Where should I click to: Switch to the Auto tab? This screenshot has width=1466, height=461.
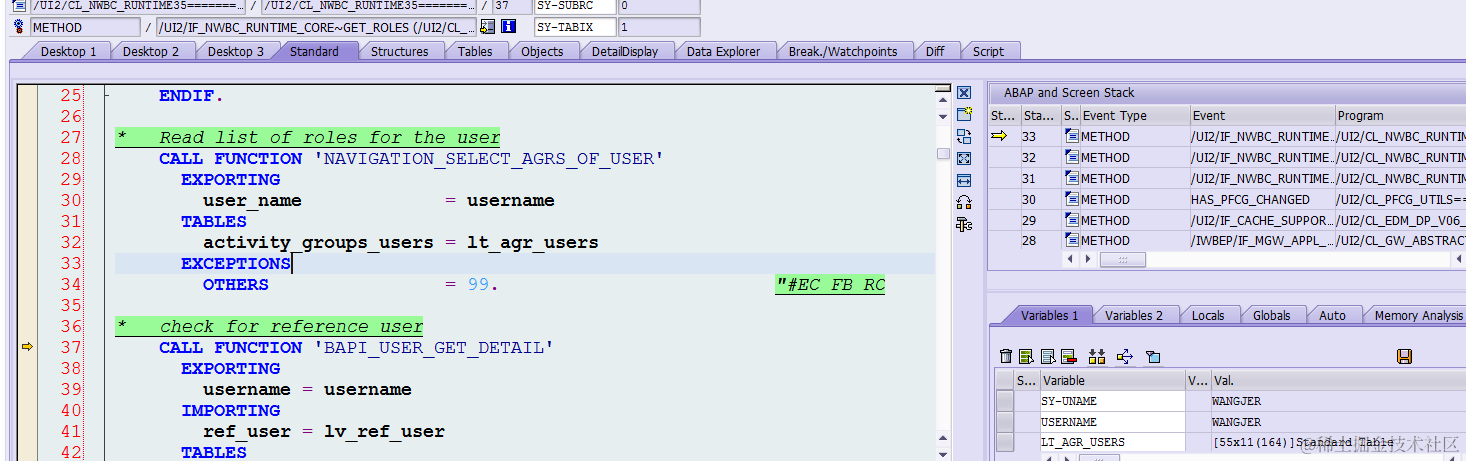(x=1332, y=315)
